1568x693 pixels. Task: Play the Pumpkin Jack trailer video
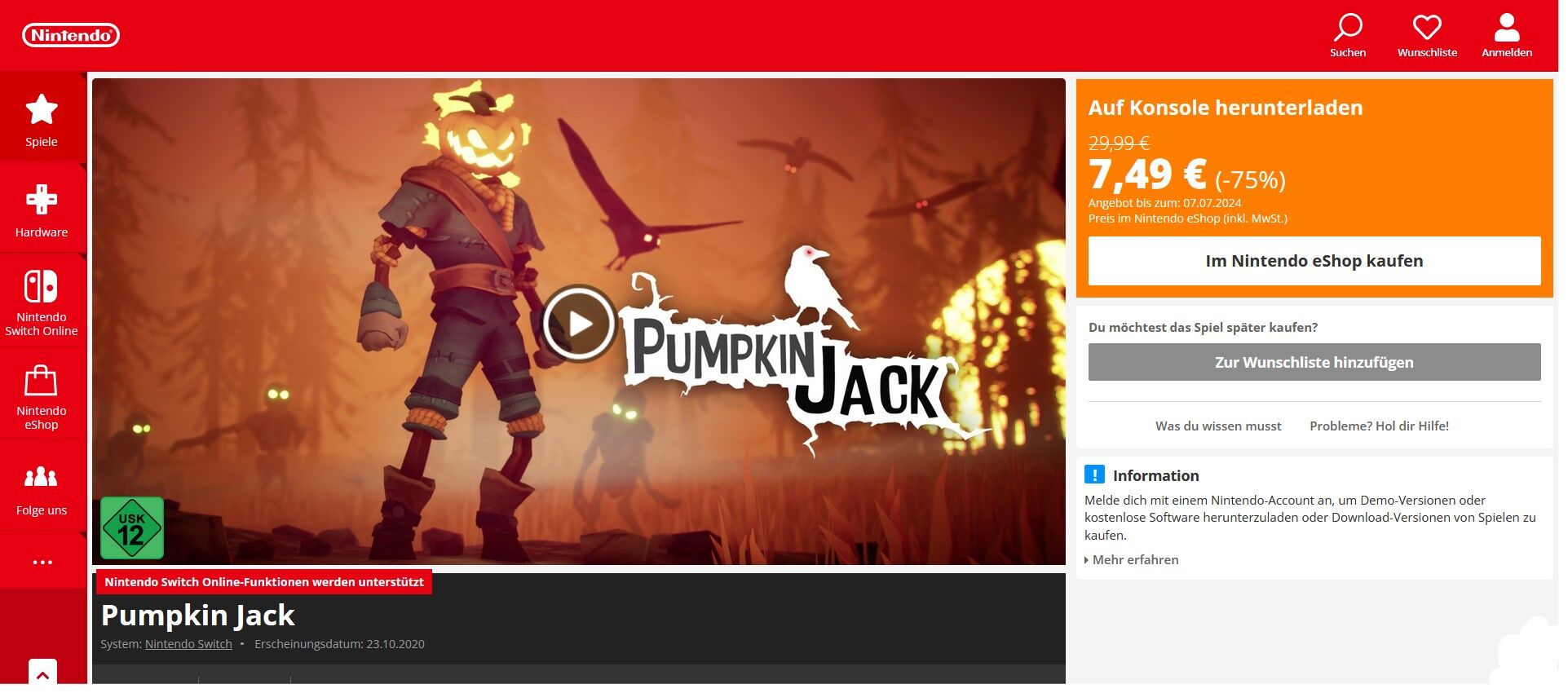click(579, 323)
